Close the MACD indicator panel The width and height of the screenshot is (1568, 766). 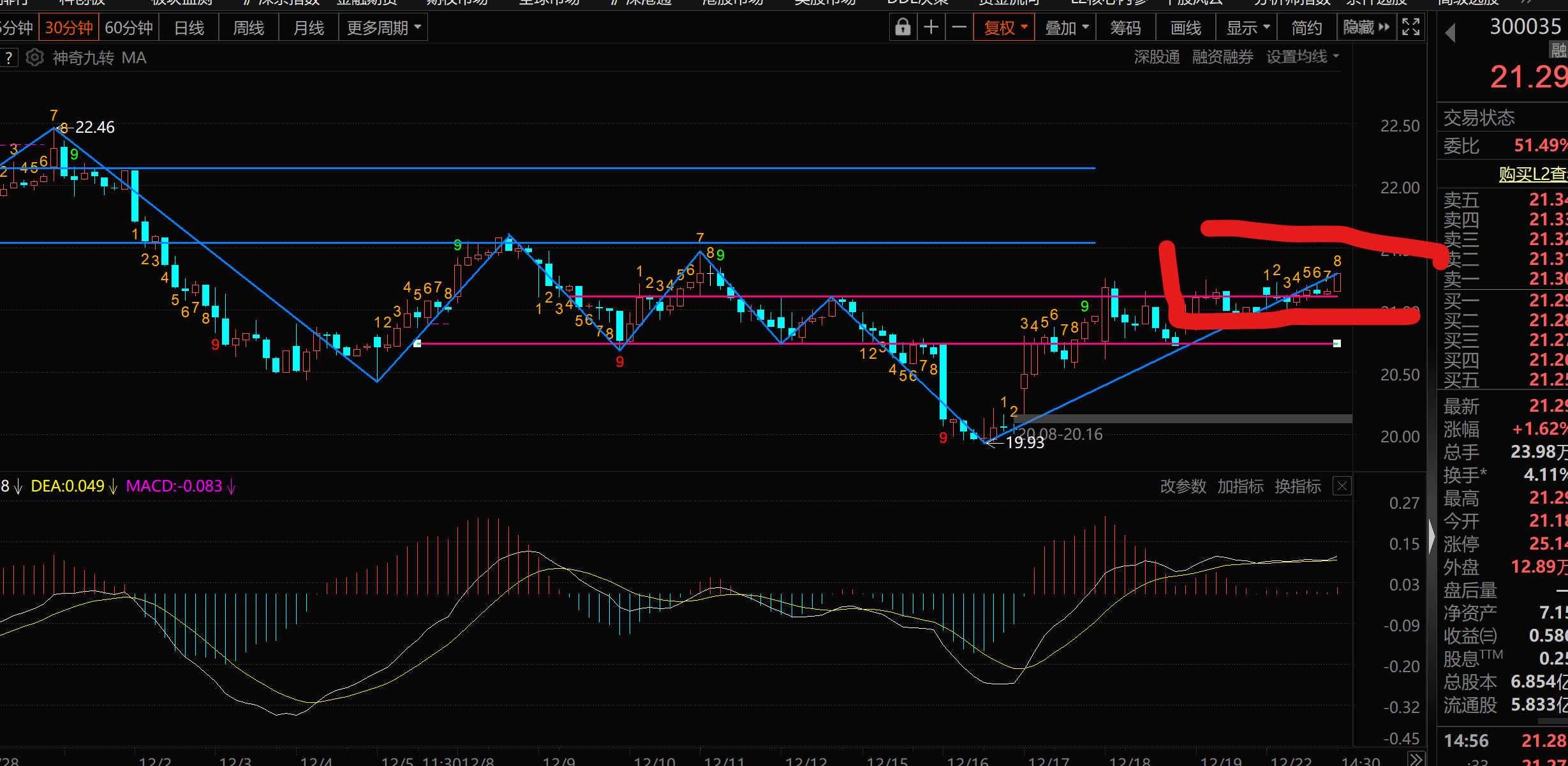(1342, 486)
